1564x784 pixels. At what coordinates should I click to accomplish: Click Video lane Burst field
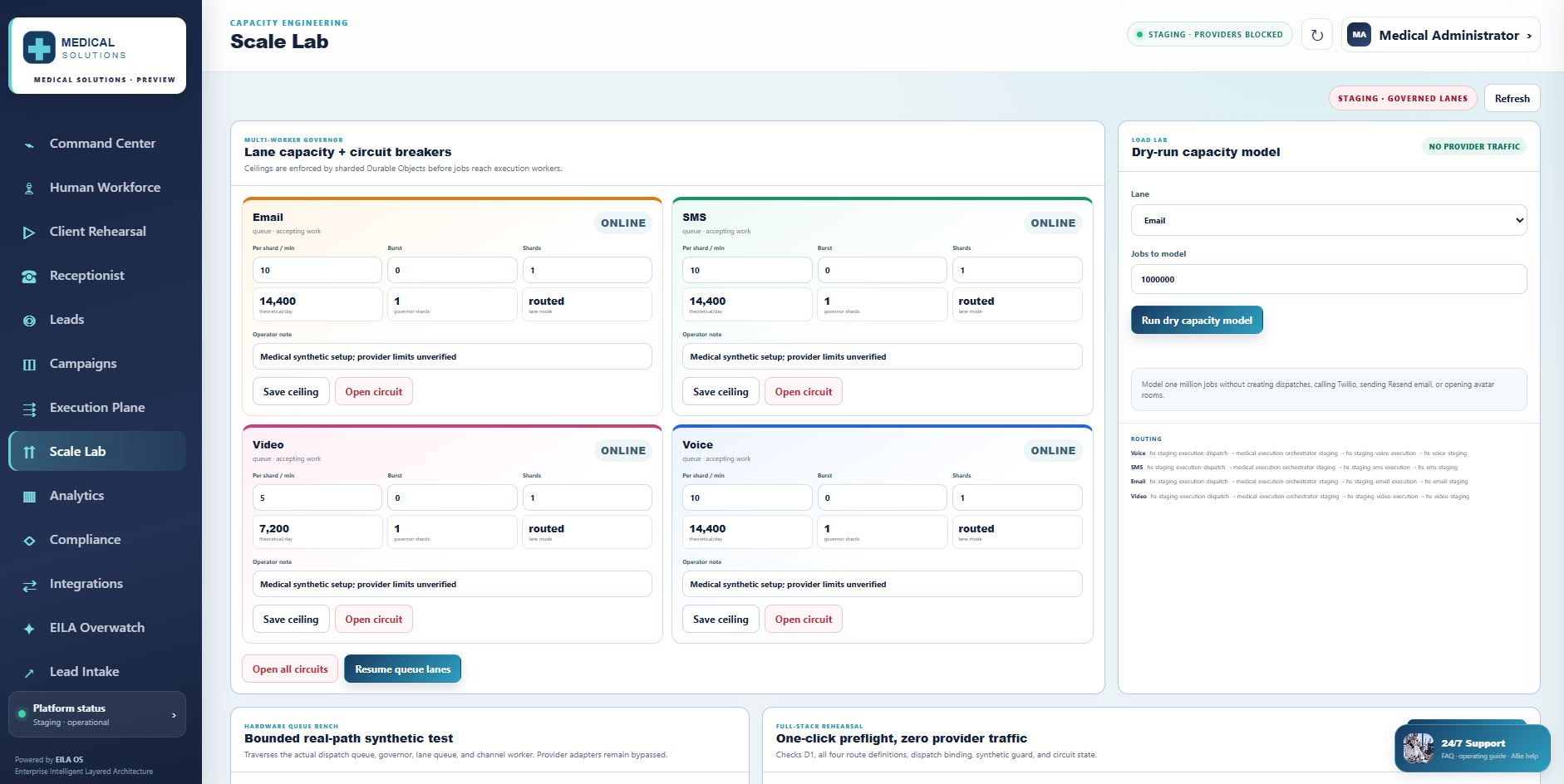point(452,497)
